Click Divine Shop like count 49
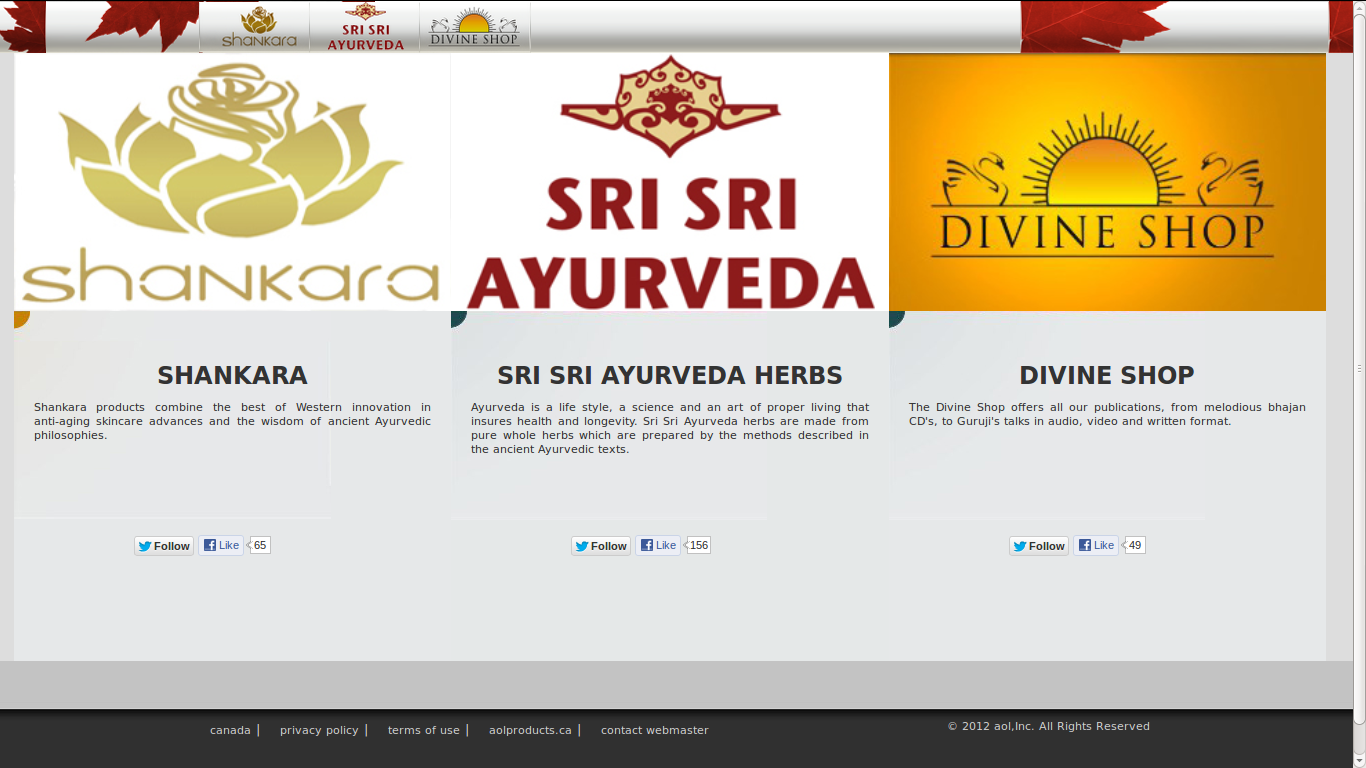 [x=1135, y=545]
